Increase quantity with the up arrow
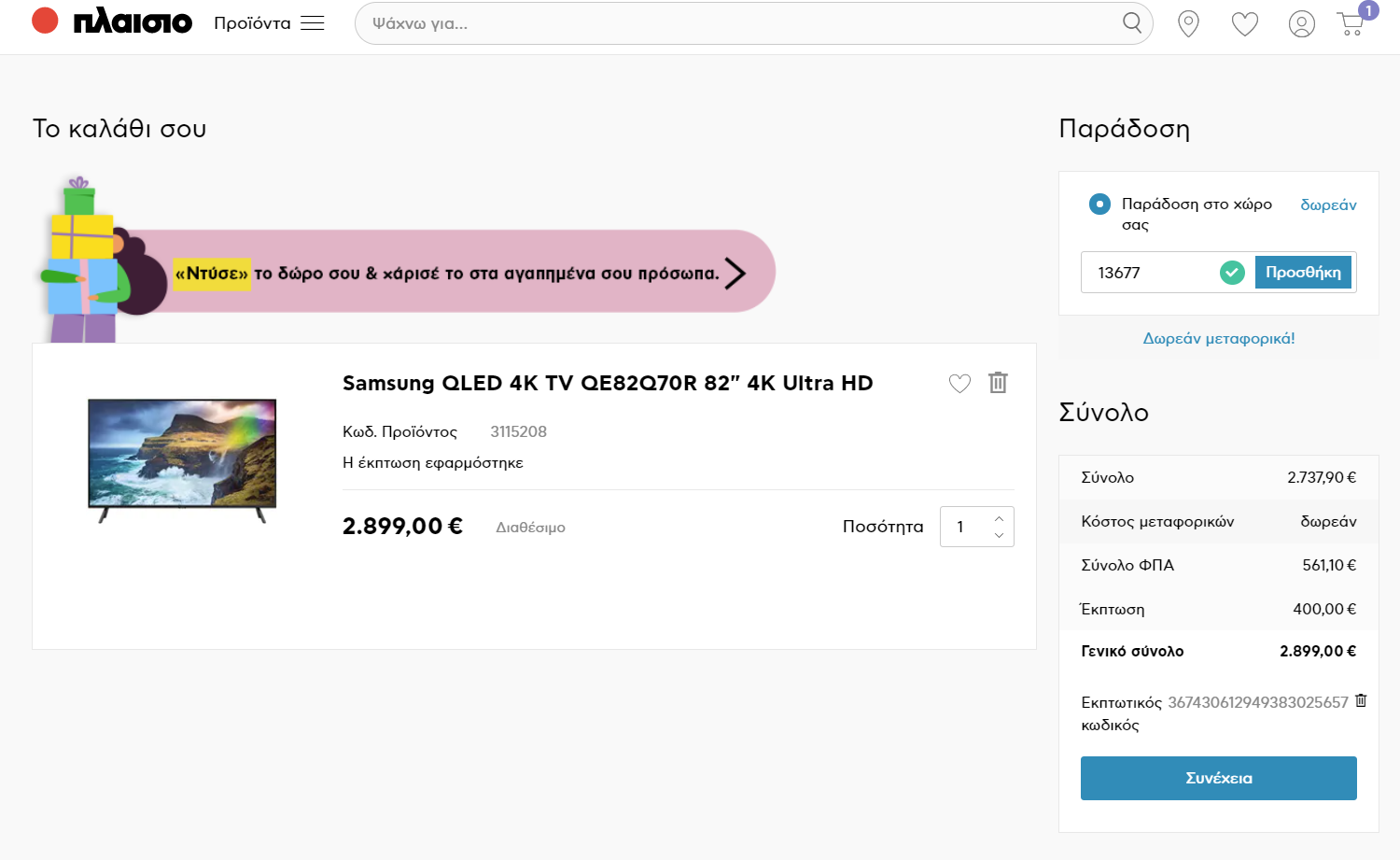1400x860 pixels. coord(999,518)
